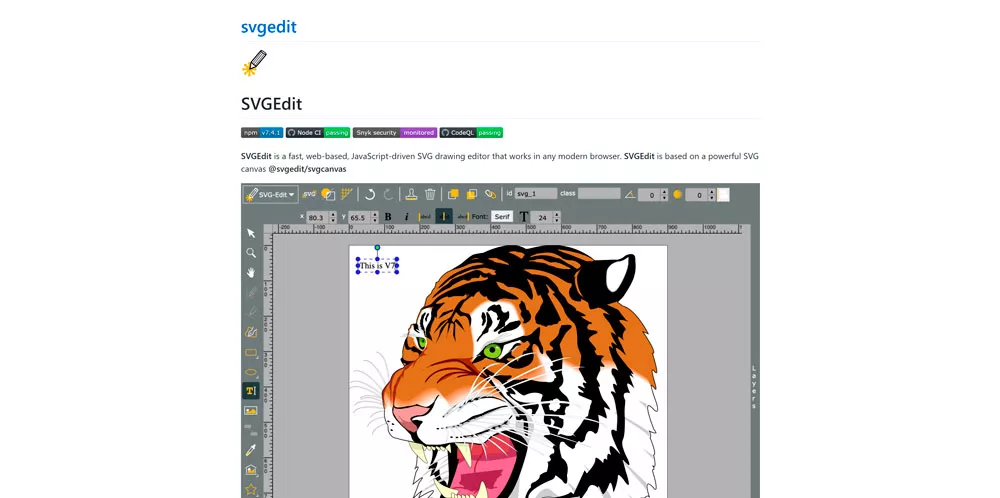Click the @svgedit/svgcanvas text
This screenshot has width=1000, height=498.
click(307, 169)
